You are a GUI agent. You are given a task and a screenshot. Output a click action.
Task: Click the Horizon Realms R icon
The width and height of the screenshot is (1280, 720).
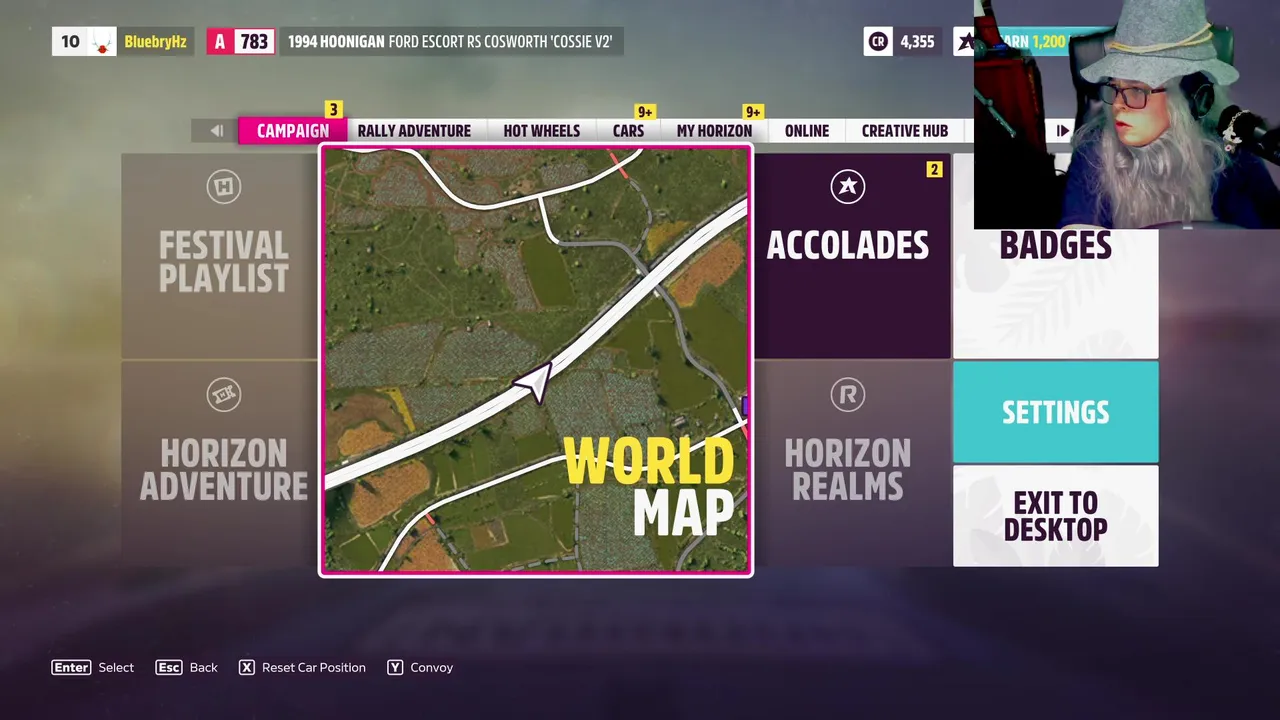click(847, 395)
